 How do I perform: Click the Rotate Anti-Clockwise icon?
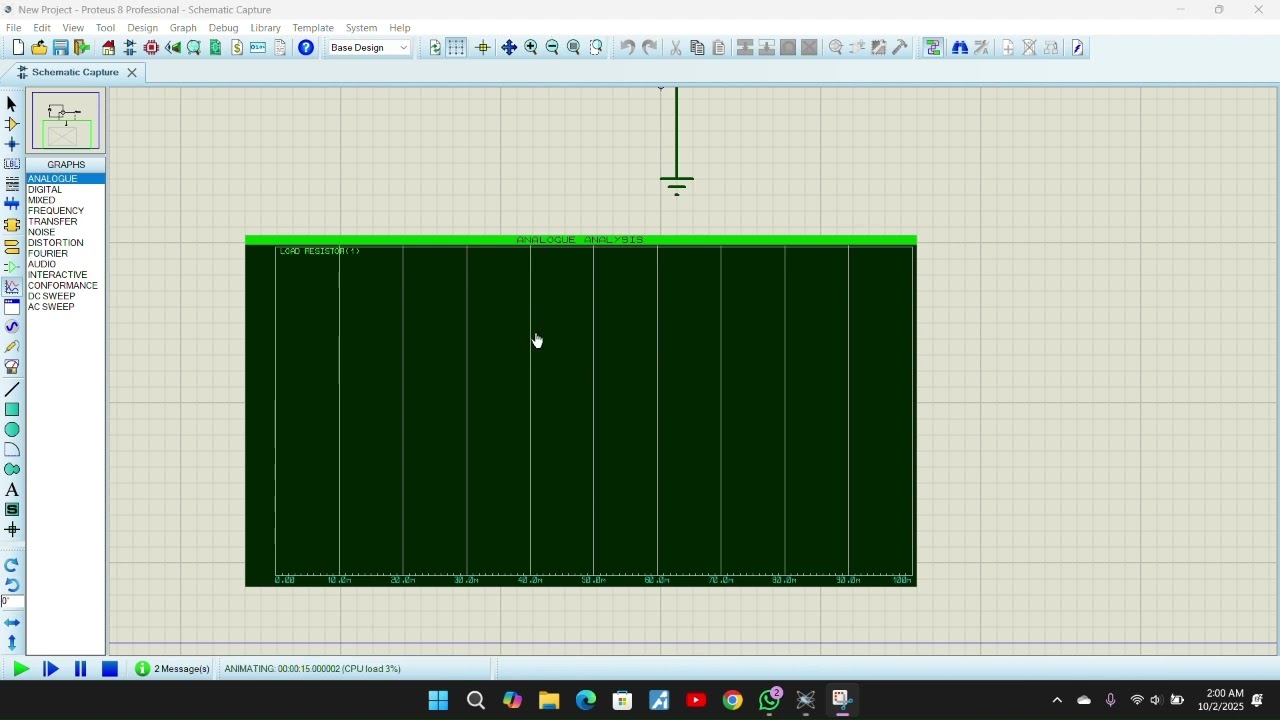[12, 585]
